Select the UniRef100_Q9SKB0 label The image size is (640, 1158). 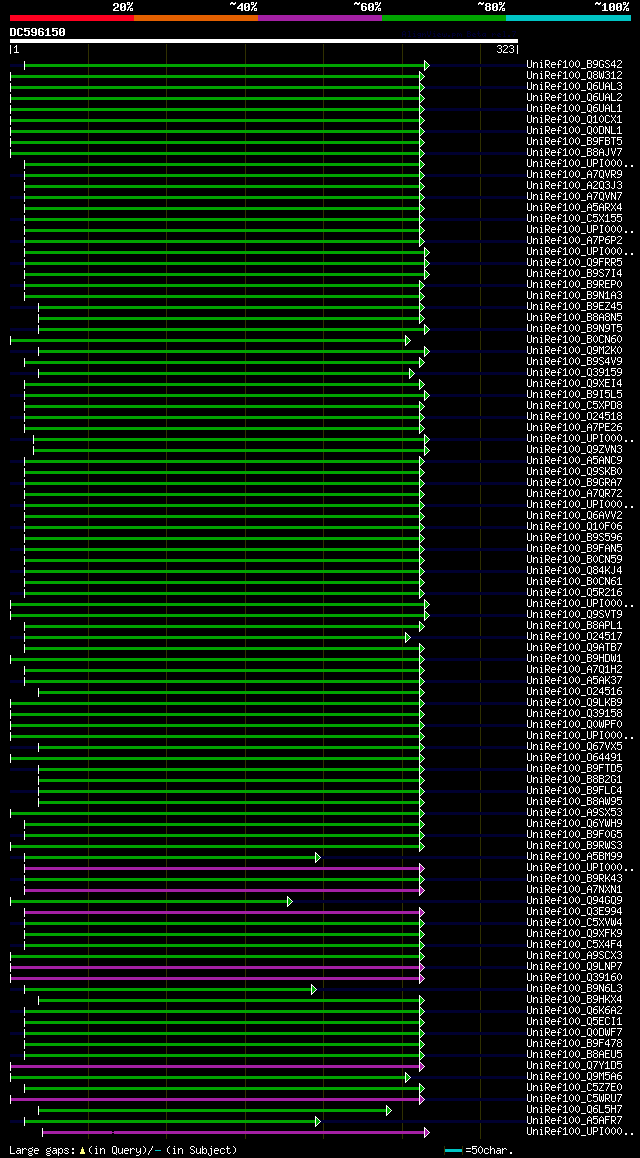(x=574, y=472)
